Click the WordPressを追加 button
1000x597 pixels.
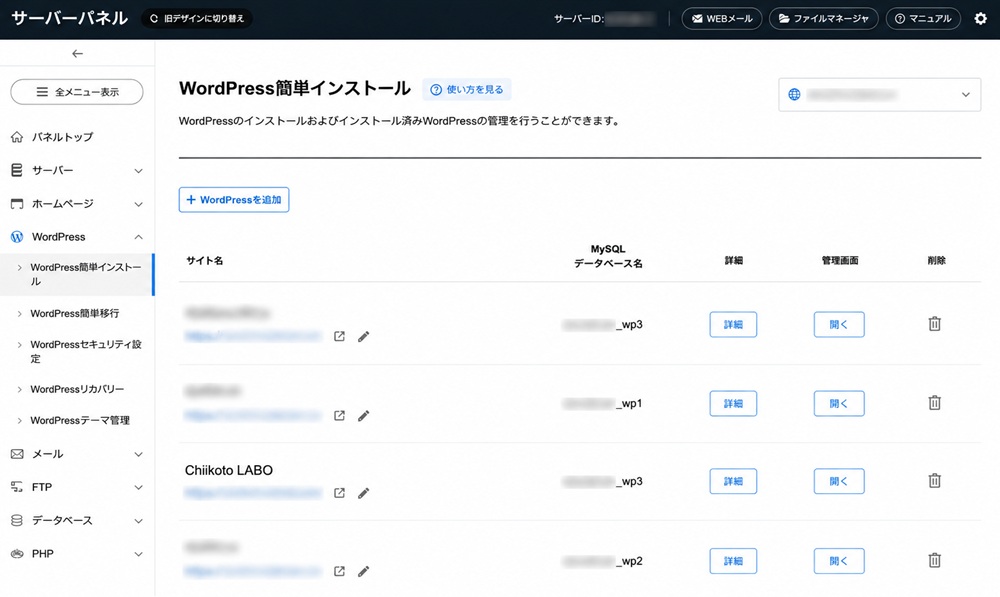click(234, 200)
